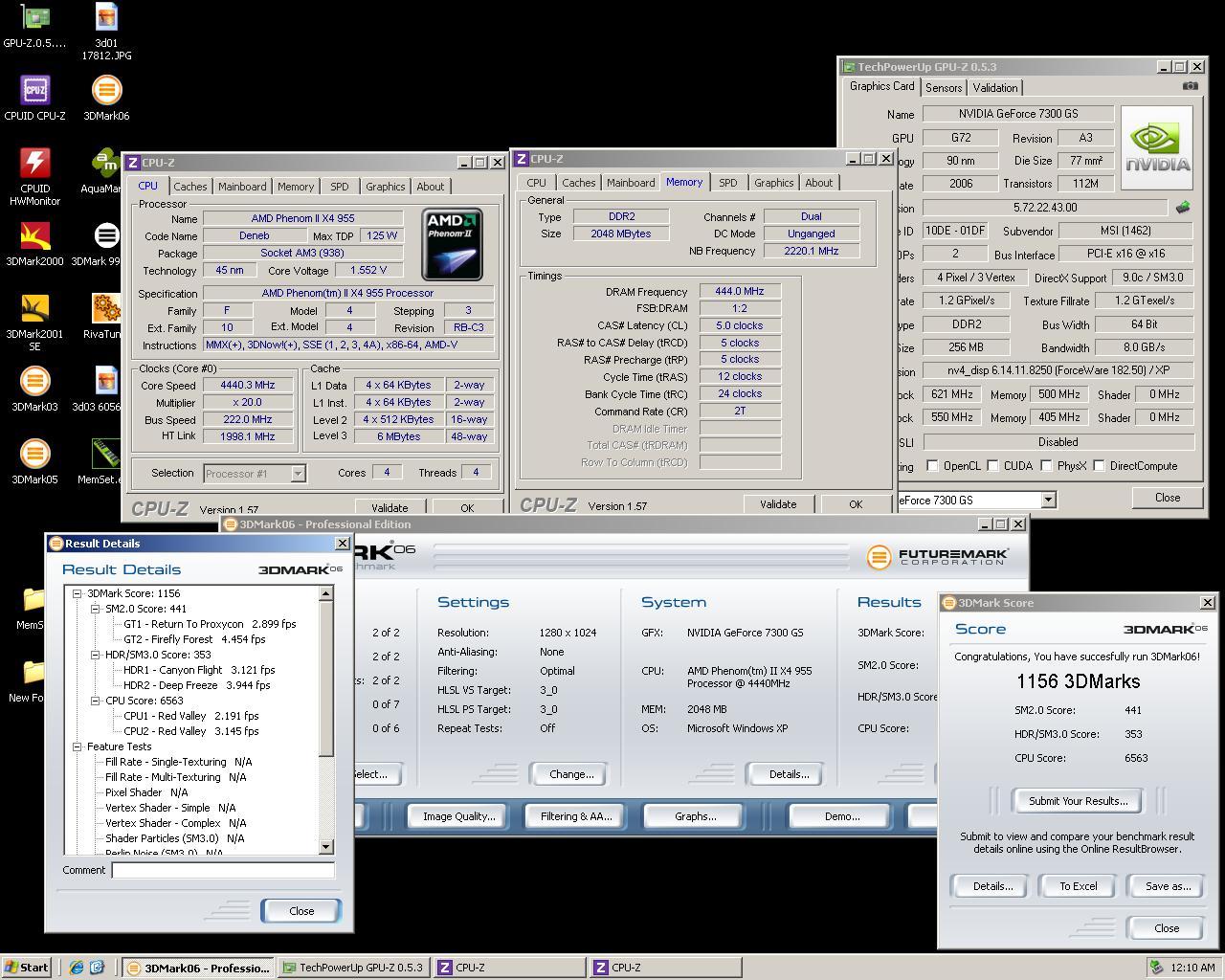Enable the CUDA checkbox in GPU-Z
1225x980 pixels.
pos(992,466)
